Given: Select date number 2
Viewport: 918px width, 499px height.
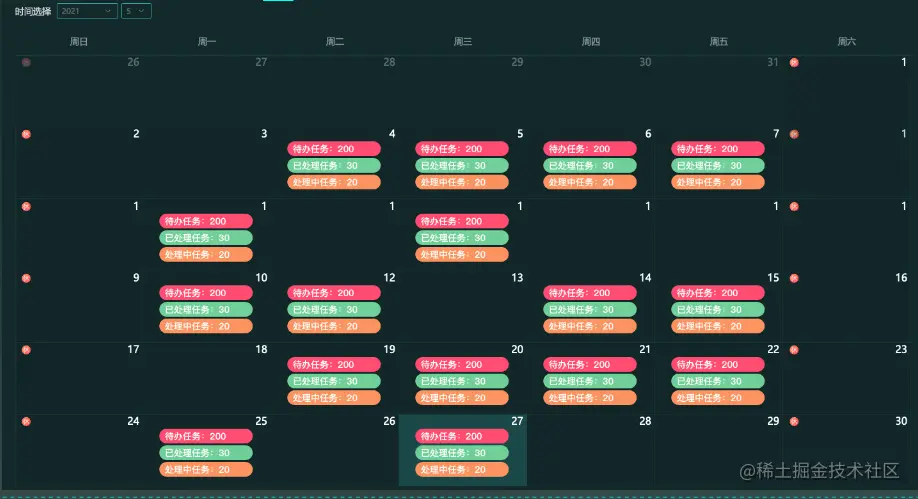Looking at the screenshot, I should click(136, 134).
